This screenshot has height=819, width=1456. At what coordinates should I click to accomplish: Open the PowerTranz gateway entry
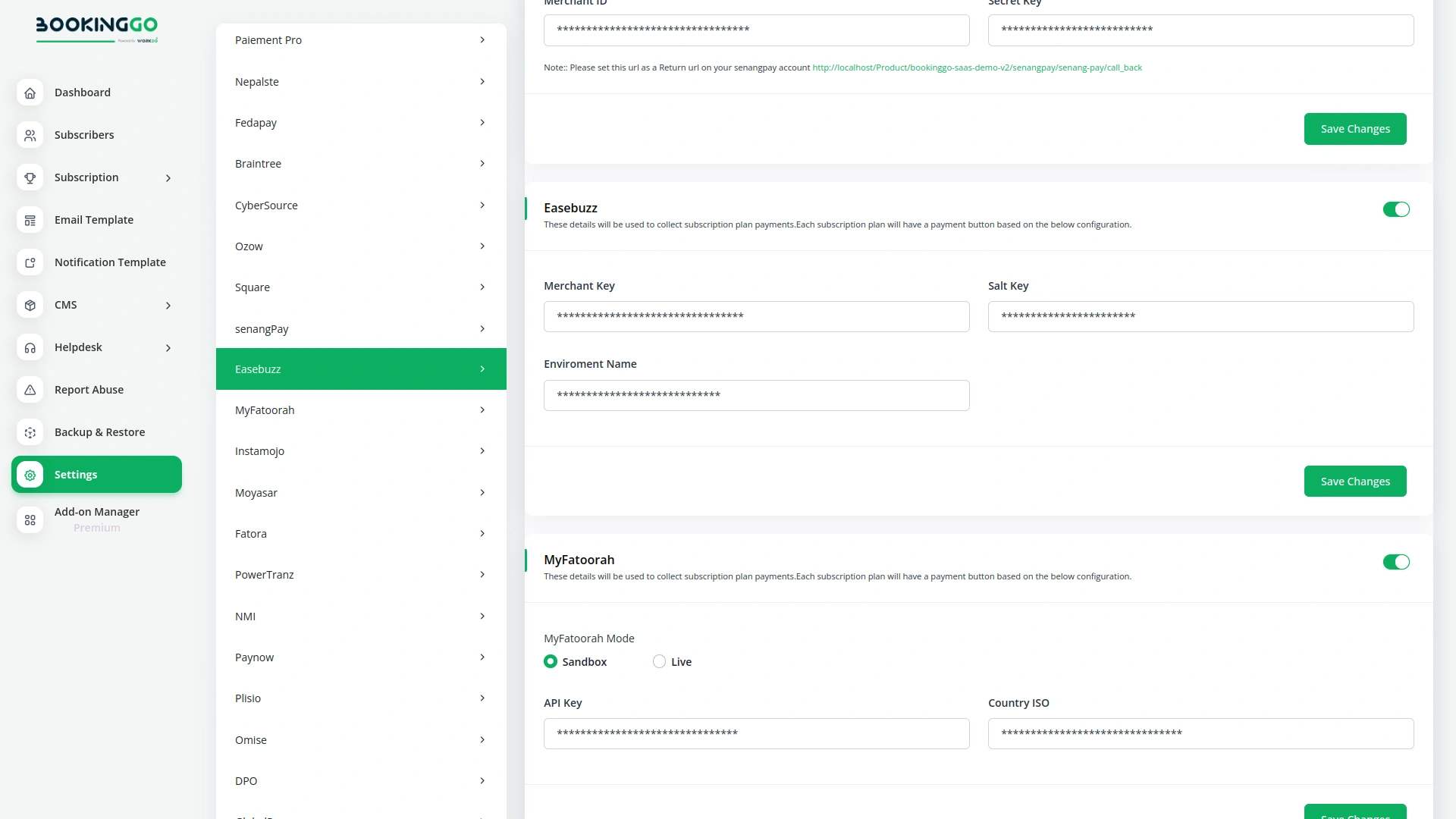point(360,574)
